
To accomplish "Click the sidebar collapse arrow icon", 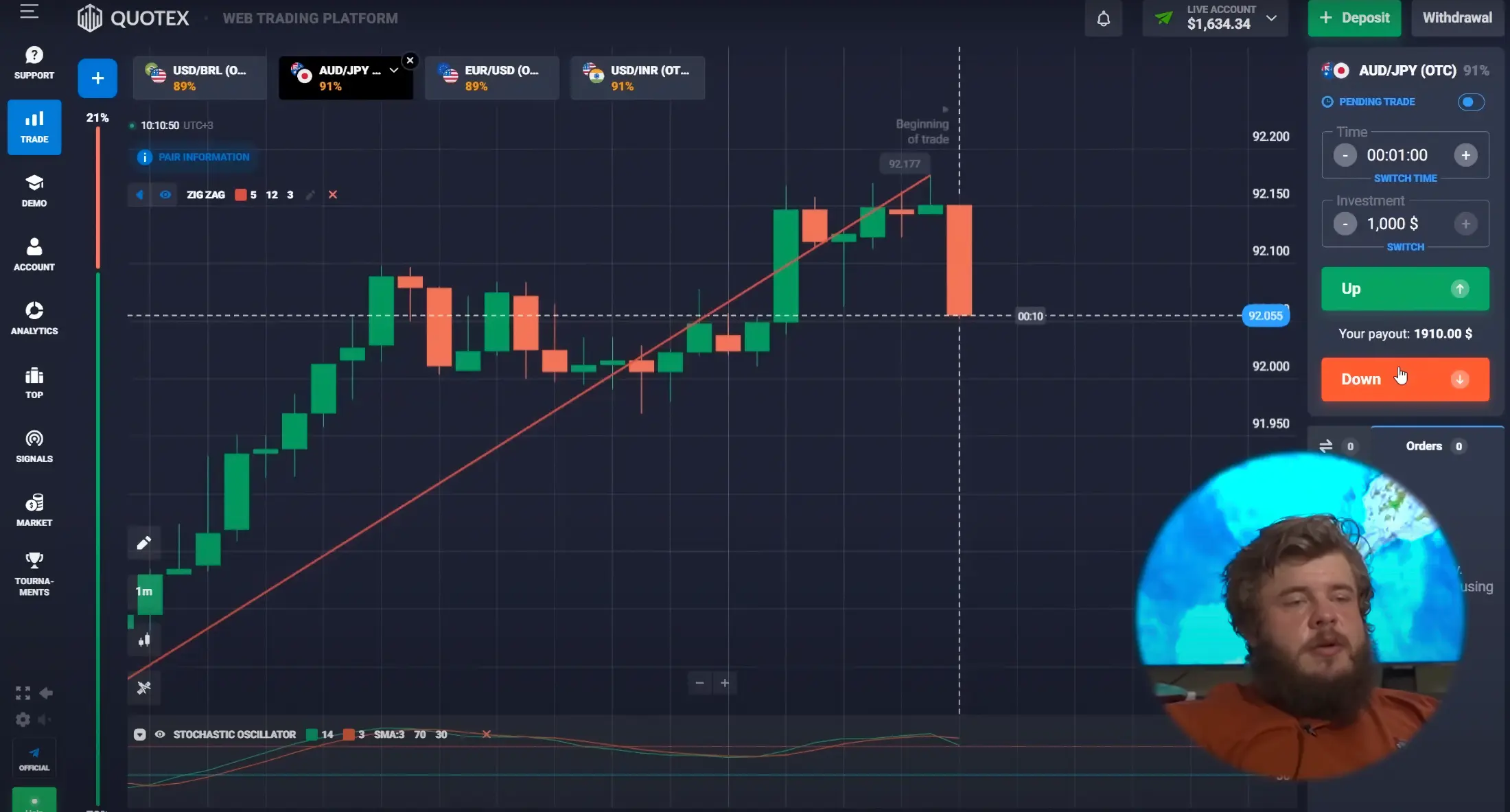I will (46, 693).
